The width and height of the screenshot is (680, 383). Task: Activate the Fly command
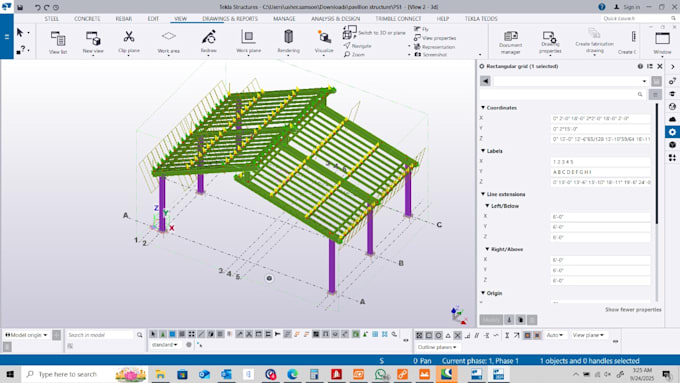422,29
